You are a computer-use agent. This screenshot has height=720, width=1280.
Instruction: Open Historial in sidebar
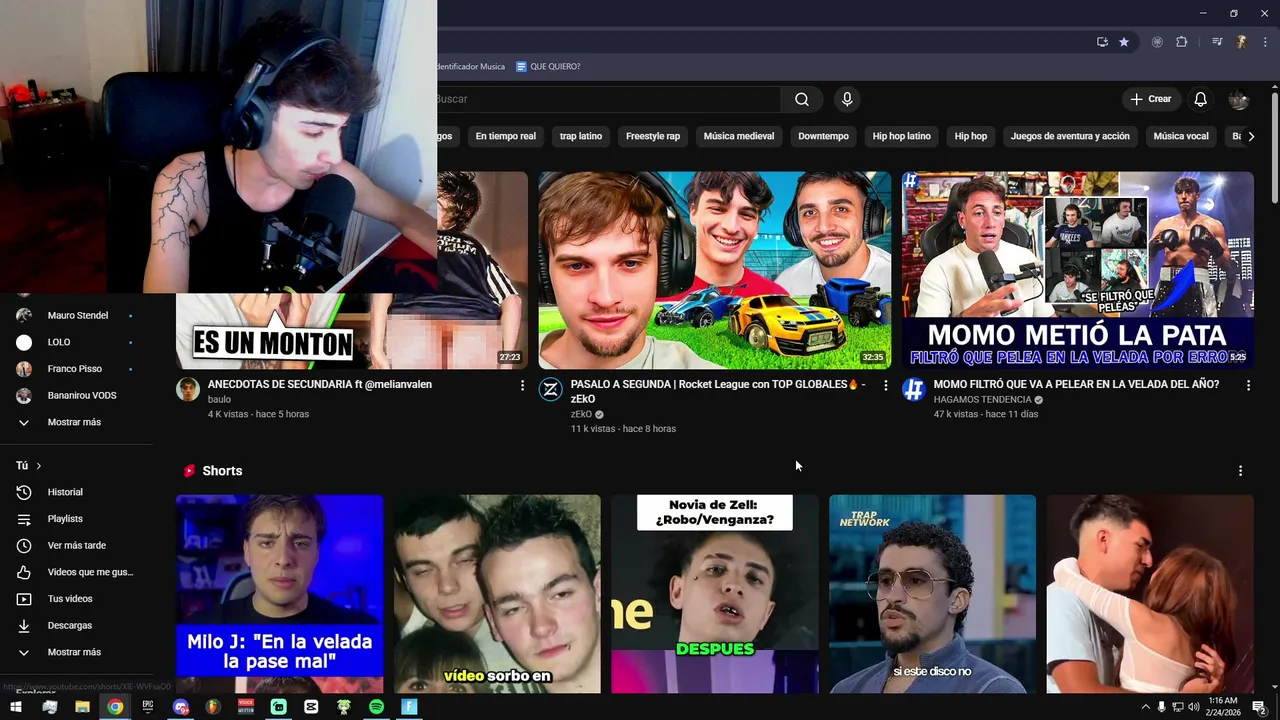76,492
